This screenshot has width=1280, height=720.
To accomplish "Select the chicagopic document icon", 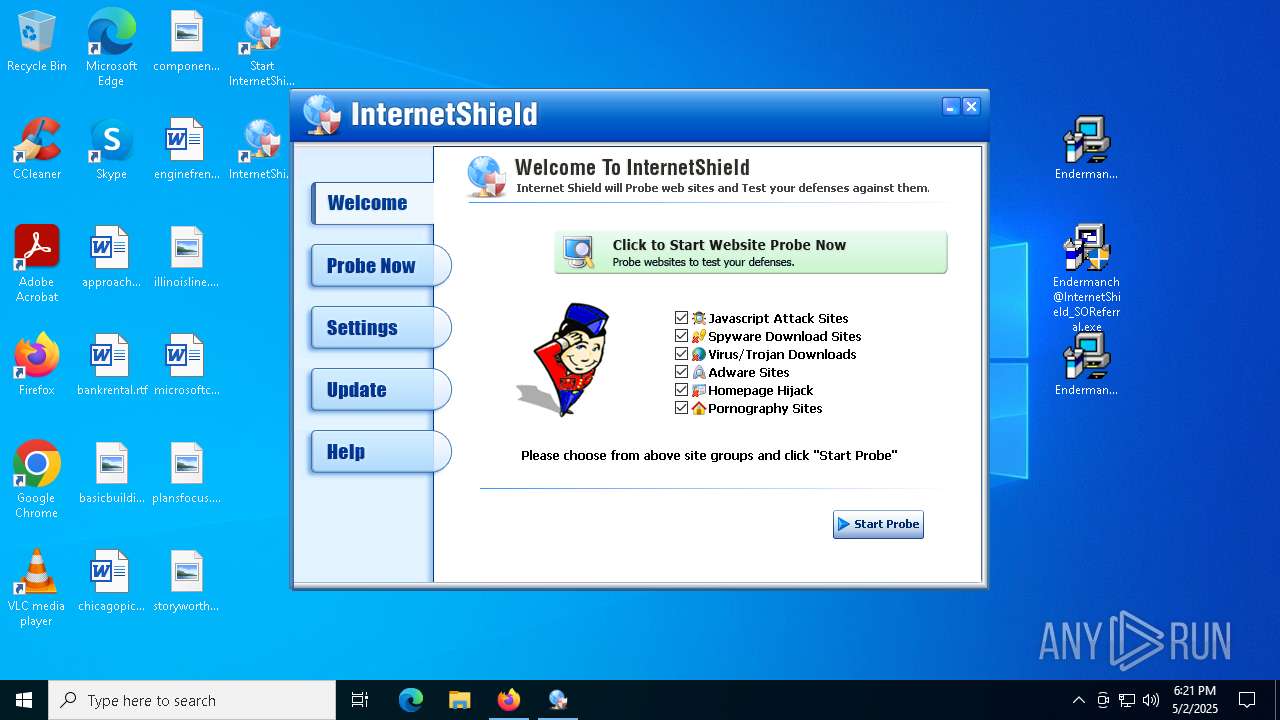I will [x=111, y=581].
